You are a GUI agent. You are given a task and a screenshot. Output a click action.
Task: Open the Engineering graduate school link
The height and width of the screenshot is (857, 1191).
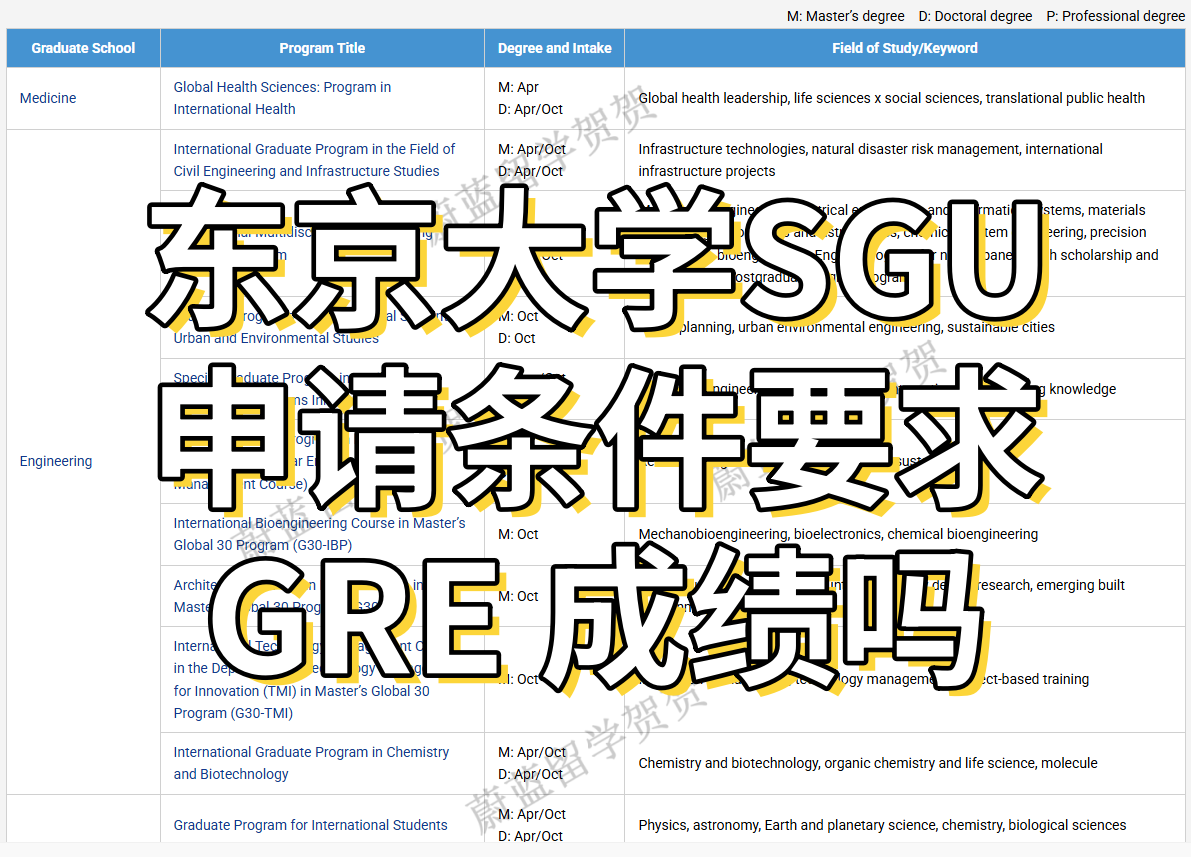pyautogui.click(x=55, y=461)
